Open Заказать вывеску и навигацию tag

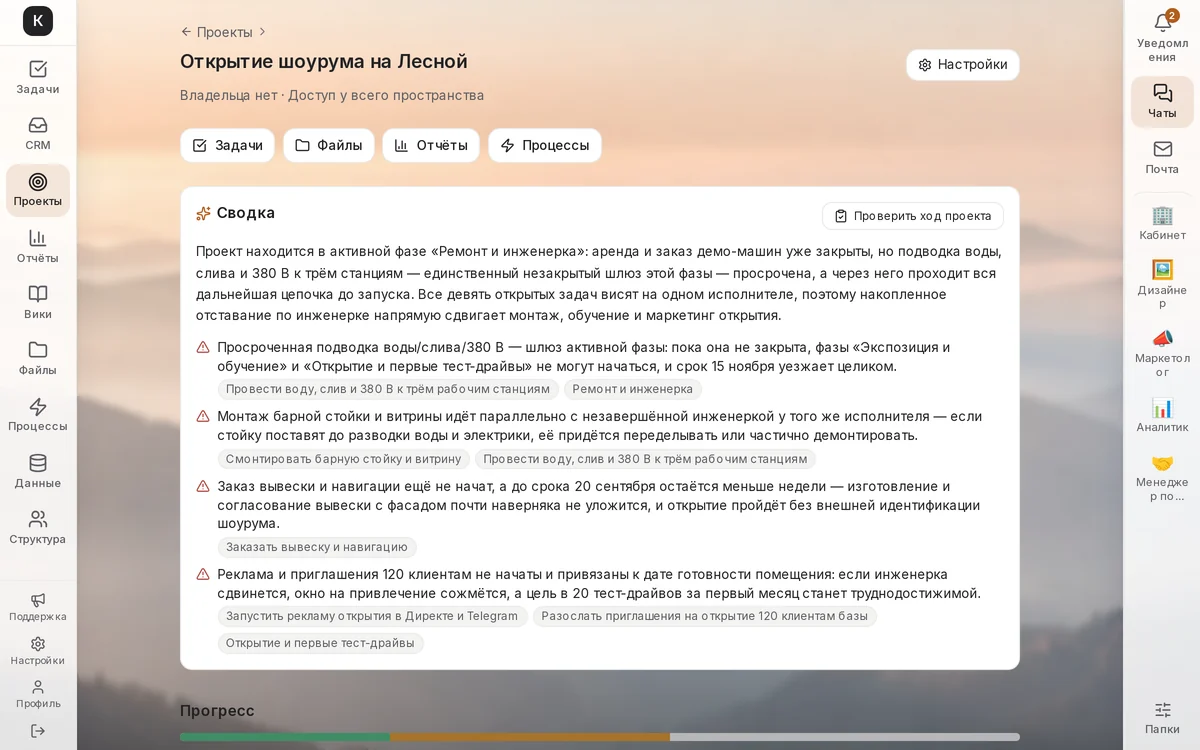tap(317, 547)
